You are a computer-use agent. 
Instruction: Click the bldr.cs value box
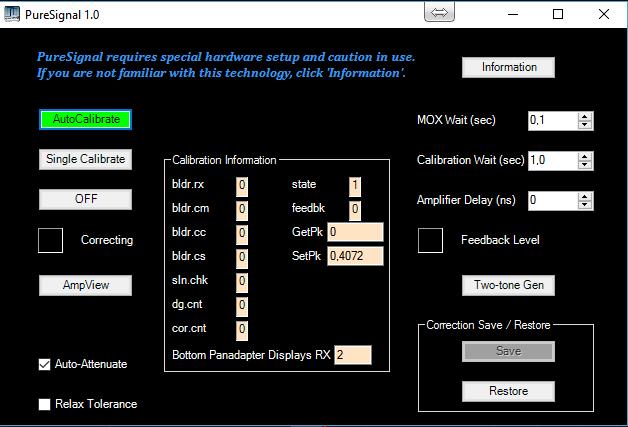coord(242,259)
